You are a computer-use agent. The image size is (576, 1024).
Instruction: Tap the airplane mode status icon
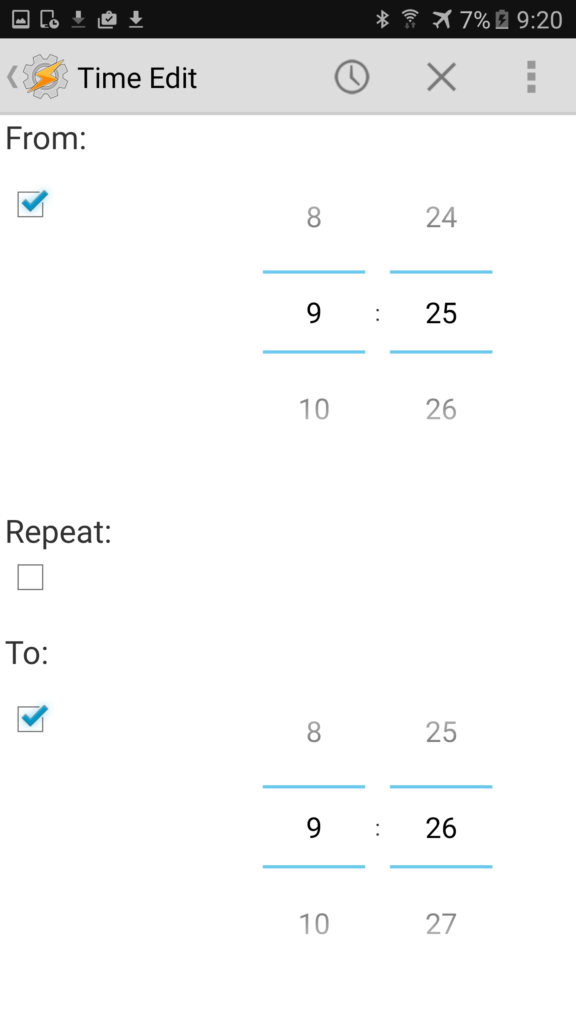pyautogui.click(x=441, y=20)
